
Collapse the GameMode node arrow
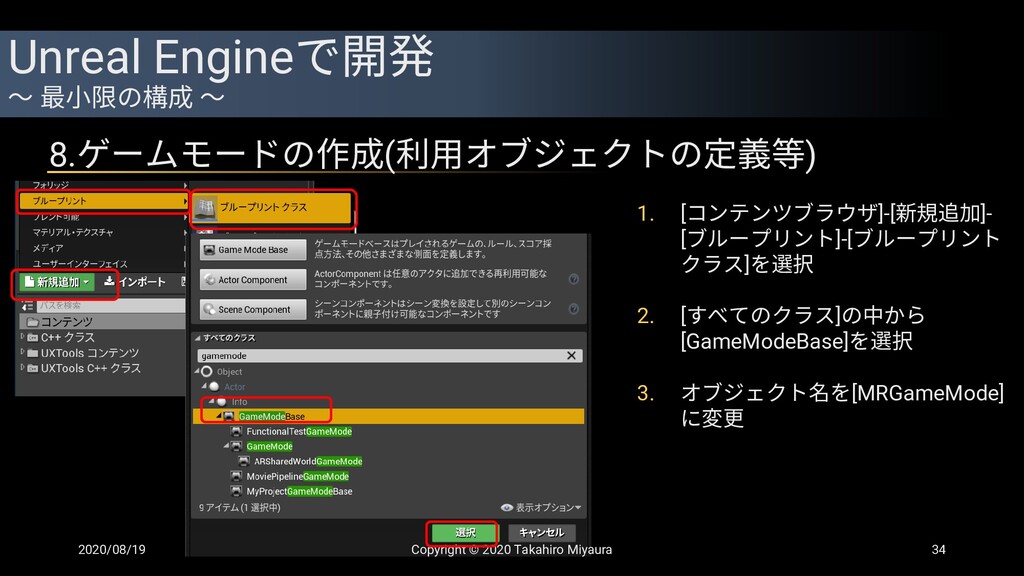[x=227, y=445]
